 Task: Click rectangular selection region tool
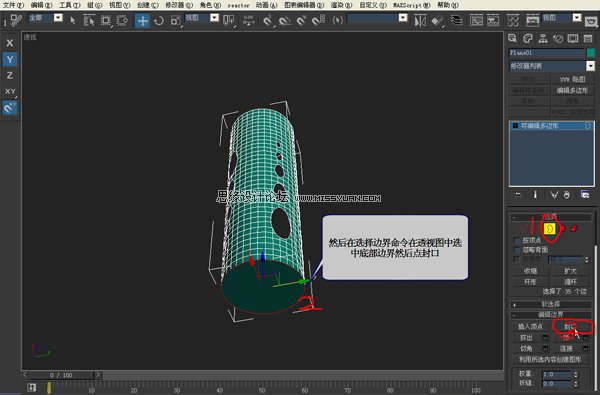106,20
